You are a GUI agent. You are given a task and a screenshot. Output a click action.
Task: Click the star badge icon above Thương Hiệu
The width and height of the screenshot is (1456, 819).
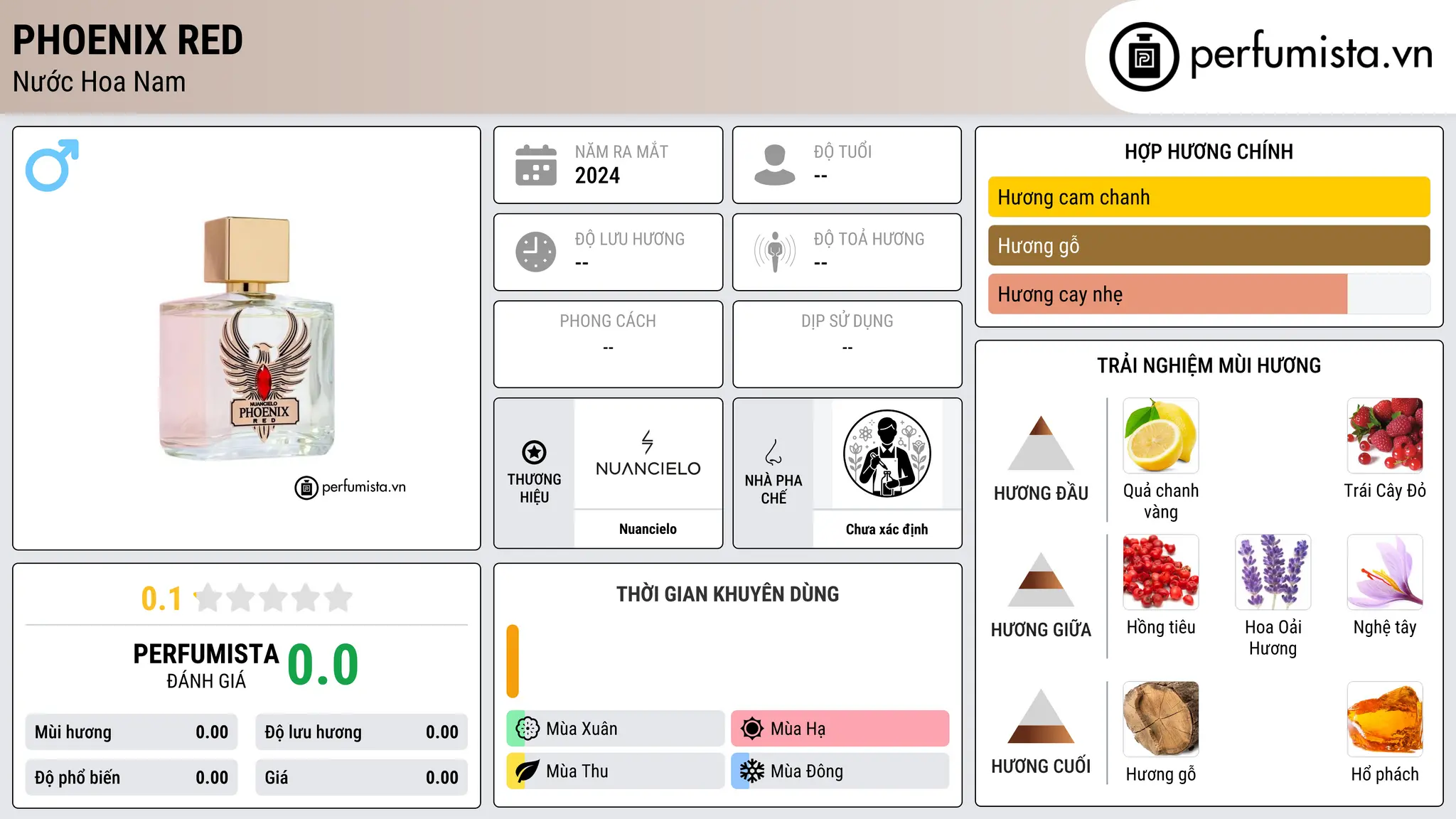(534, 452)
